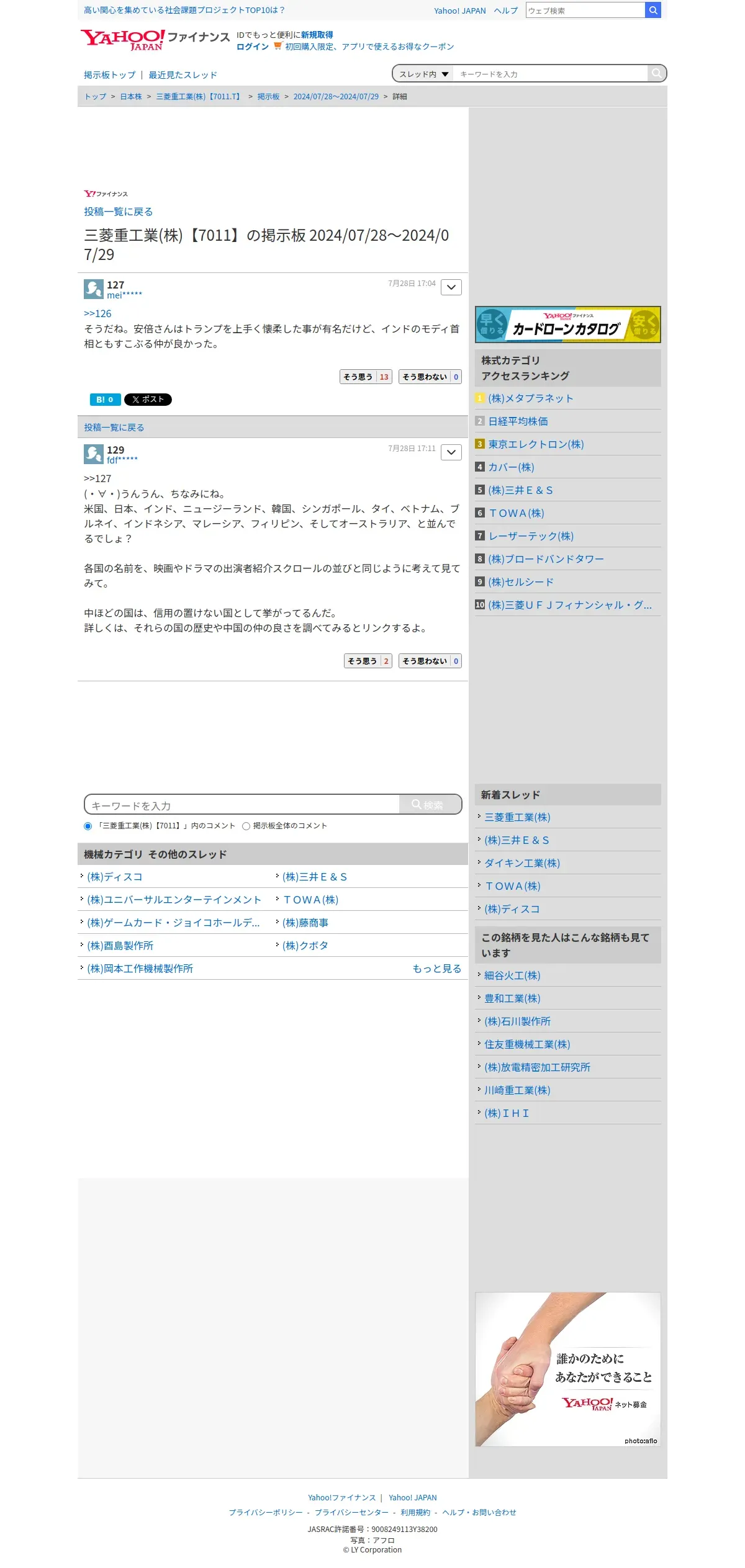This screenshot has width=745, height=1568.
Task: Open 利用規約 footer link
Action: click(415, 1512)
